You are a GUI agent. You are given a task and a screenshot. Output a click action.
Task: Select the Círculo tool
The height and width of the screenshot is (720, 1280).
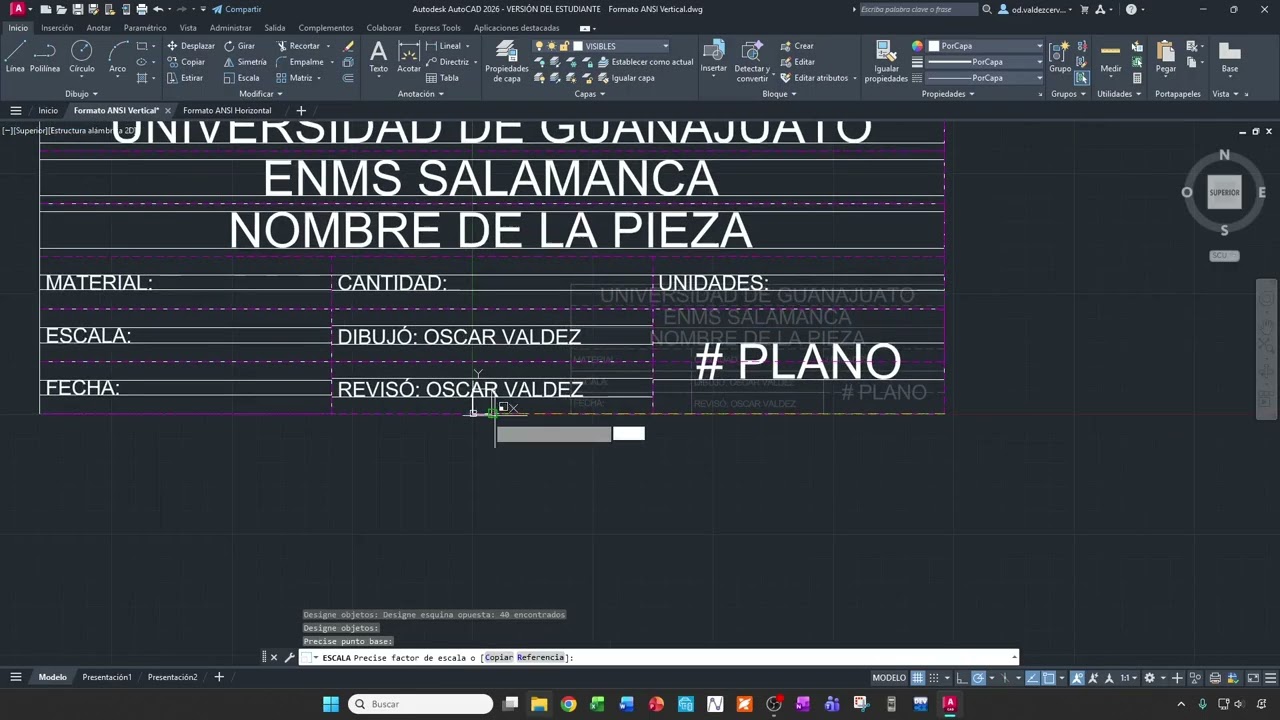point(82,56)
